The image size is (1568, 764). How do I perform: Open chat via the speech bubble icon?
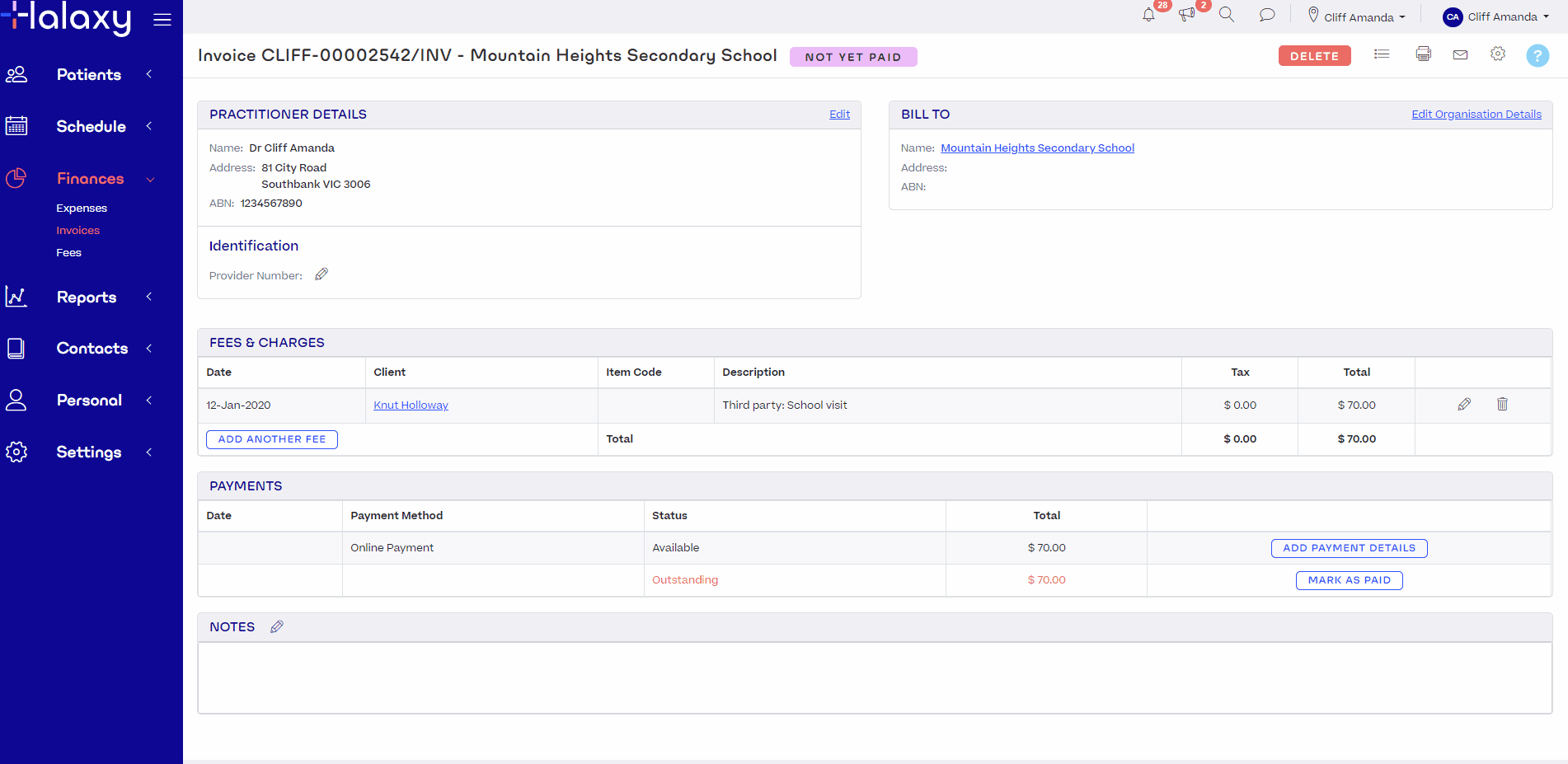[1267, 14]
